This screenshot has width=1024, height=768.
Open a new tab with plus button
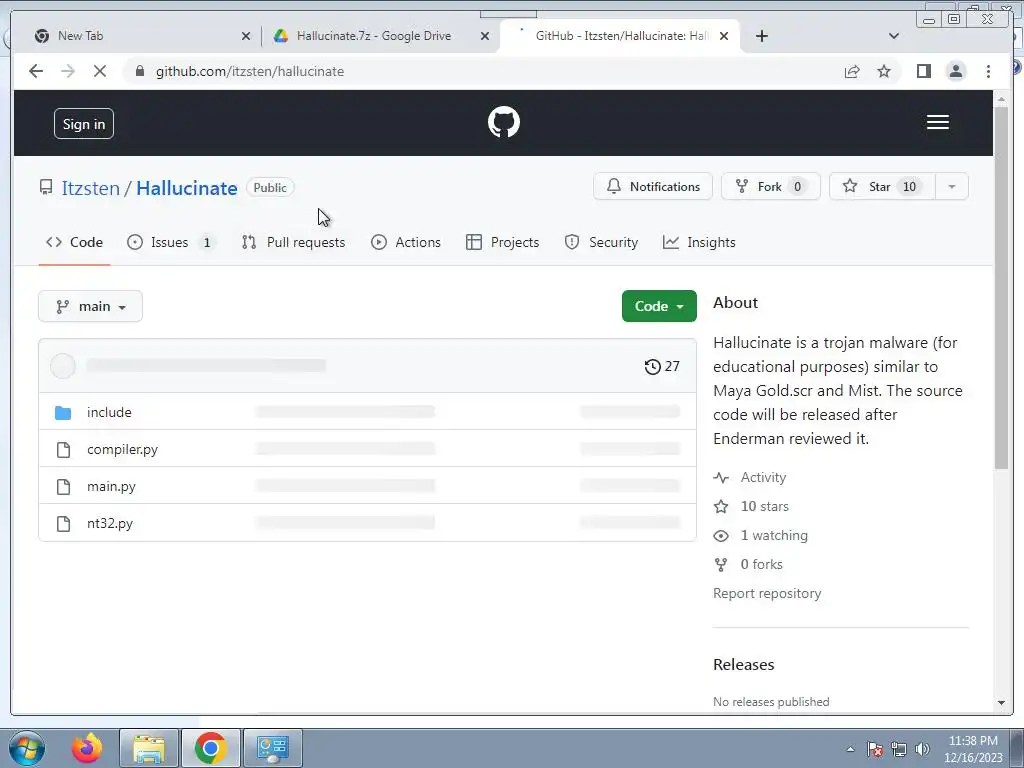coord(761,36)
